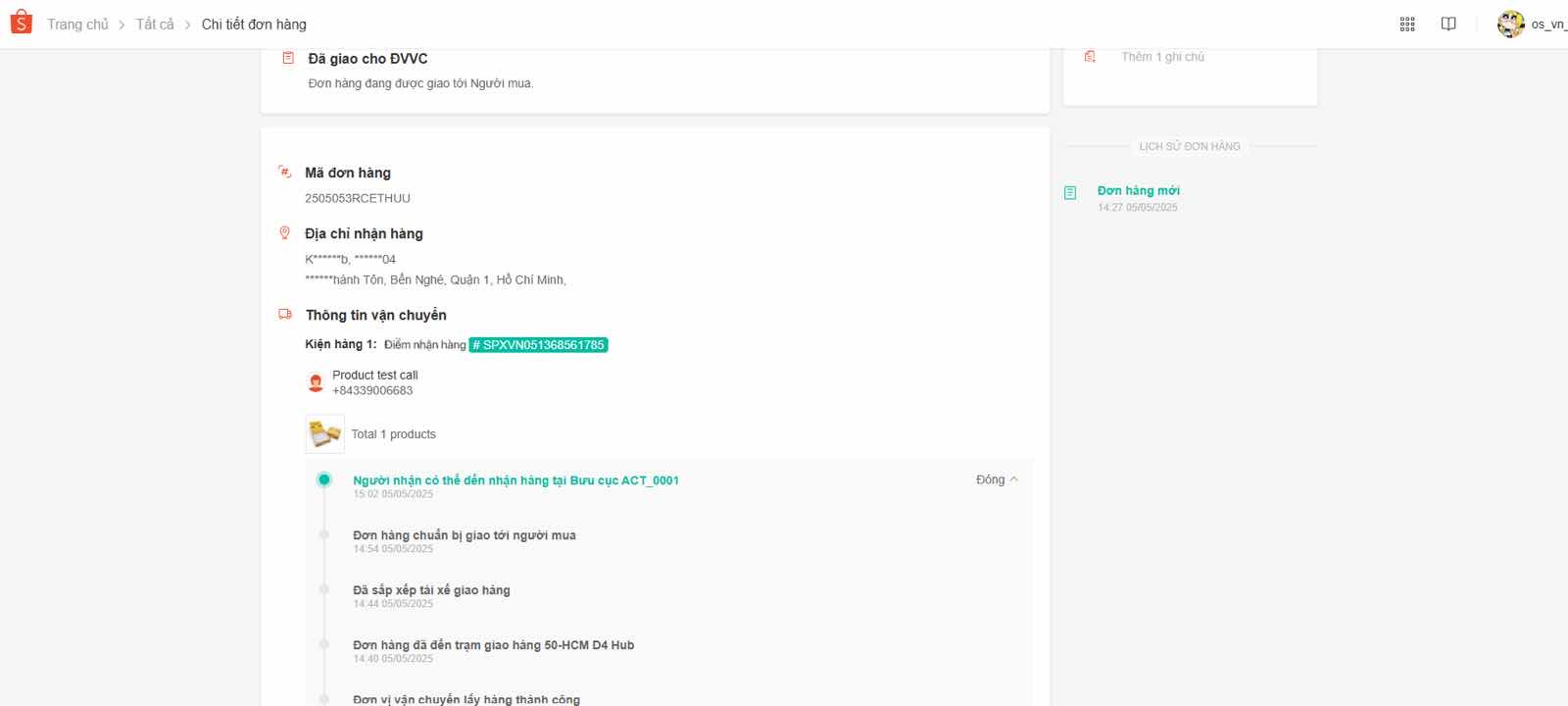This screenshot has height=706, width=1568.
Task: Open the help book icon
Action: (1448, 25)
